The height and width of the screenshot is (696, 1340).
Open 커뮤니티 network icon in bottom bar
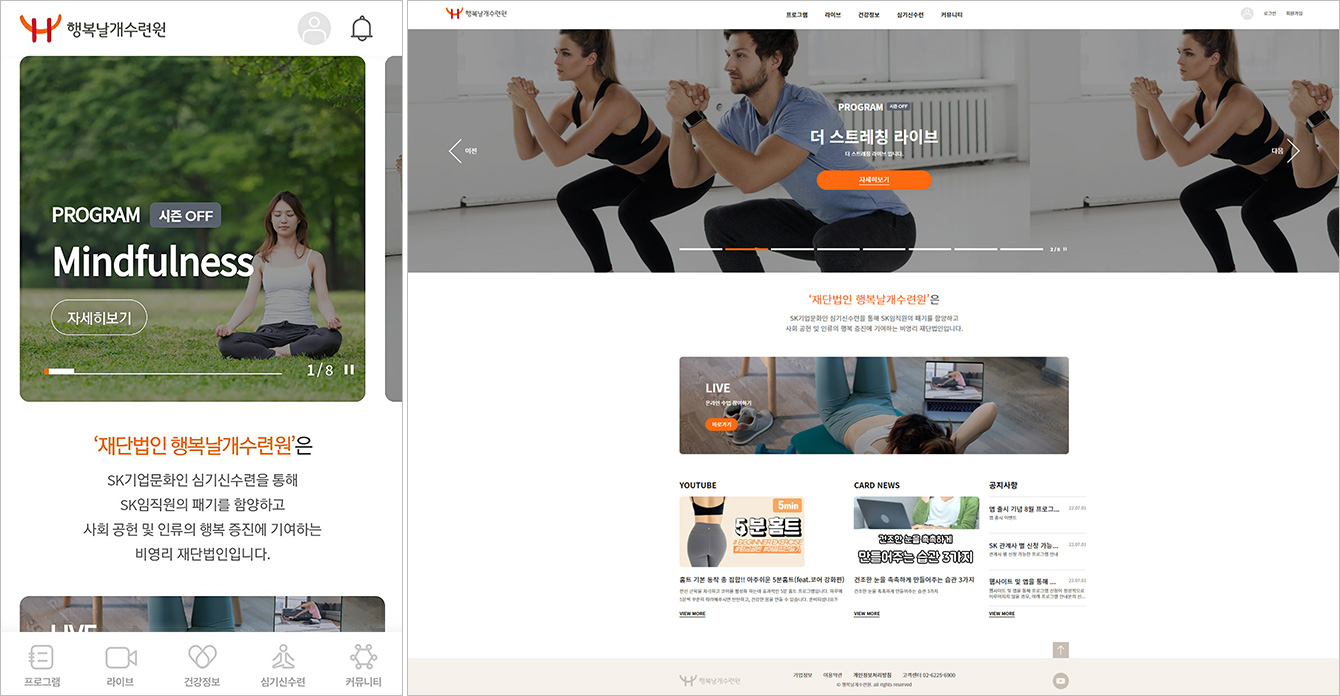tap(363, 665)
